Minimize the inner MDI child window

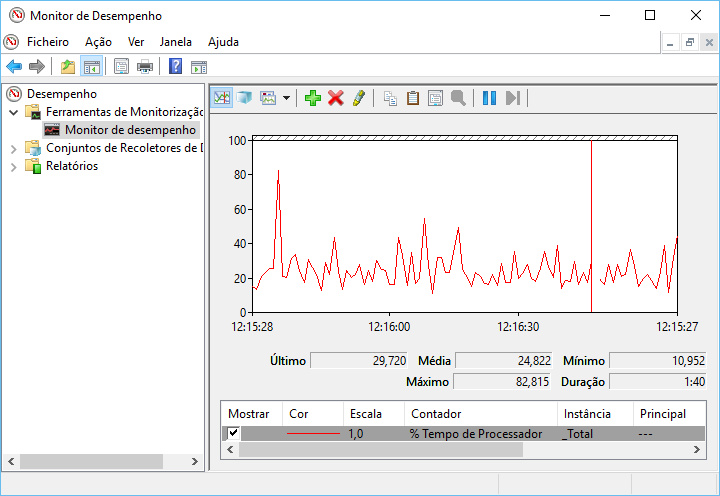(670, 42)
